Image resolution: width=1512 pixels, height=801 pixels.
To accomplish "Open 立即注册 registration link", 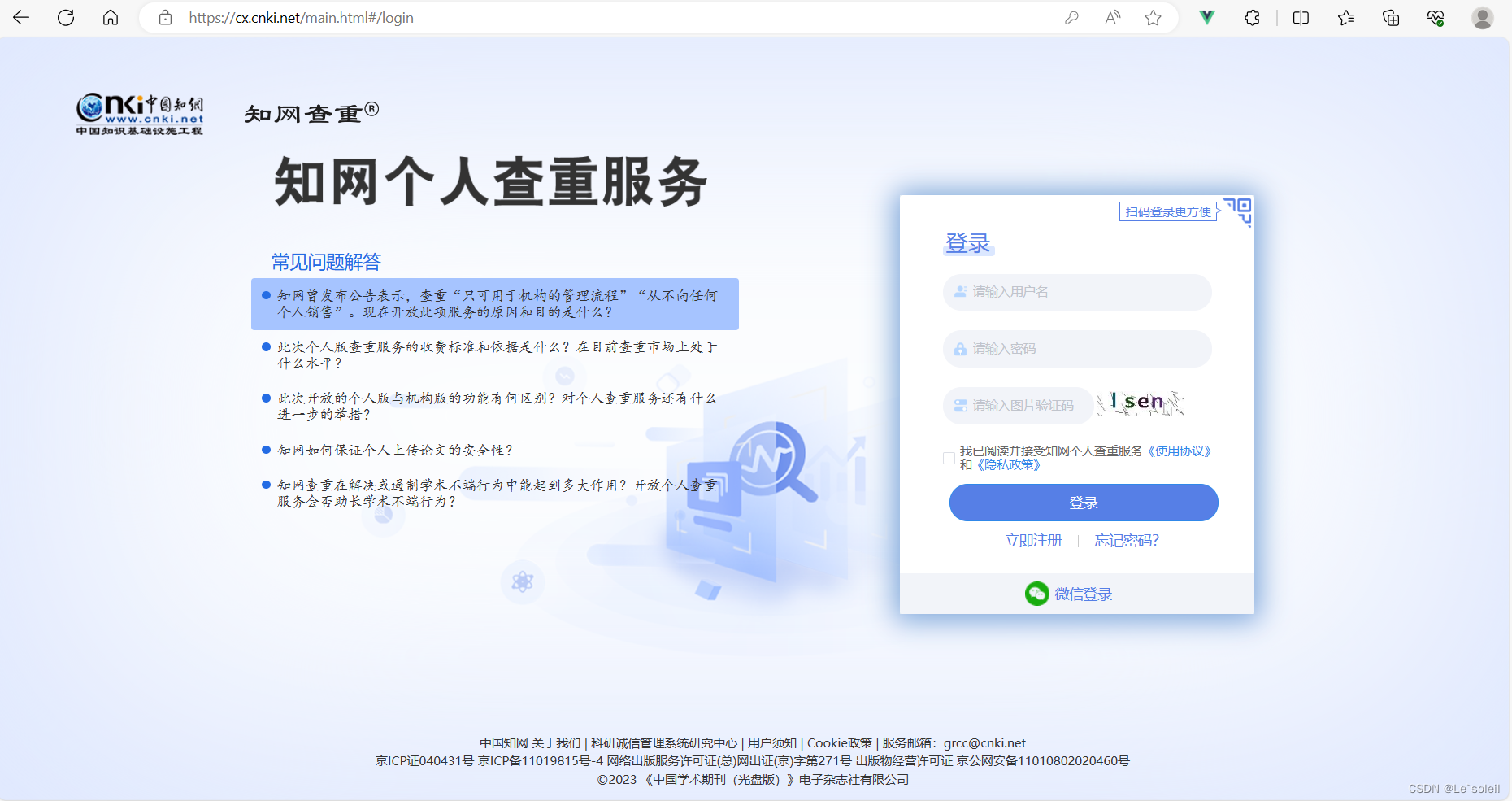I will click(x=1033, y=540).
